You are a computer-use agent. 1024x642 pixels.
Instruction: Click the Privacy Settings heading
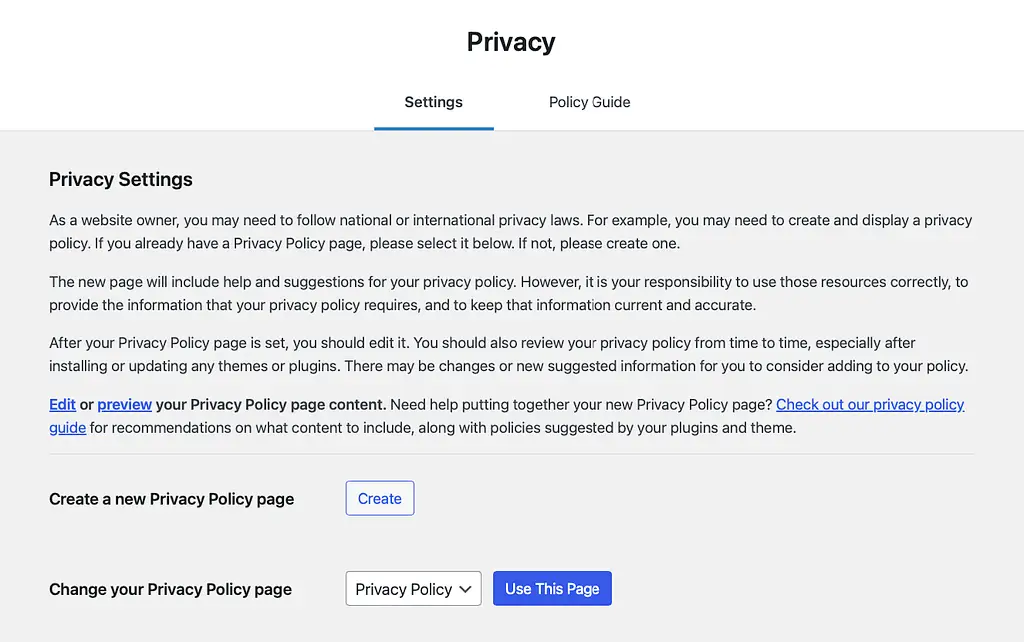tap(120, 179)
